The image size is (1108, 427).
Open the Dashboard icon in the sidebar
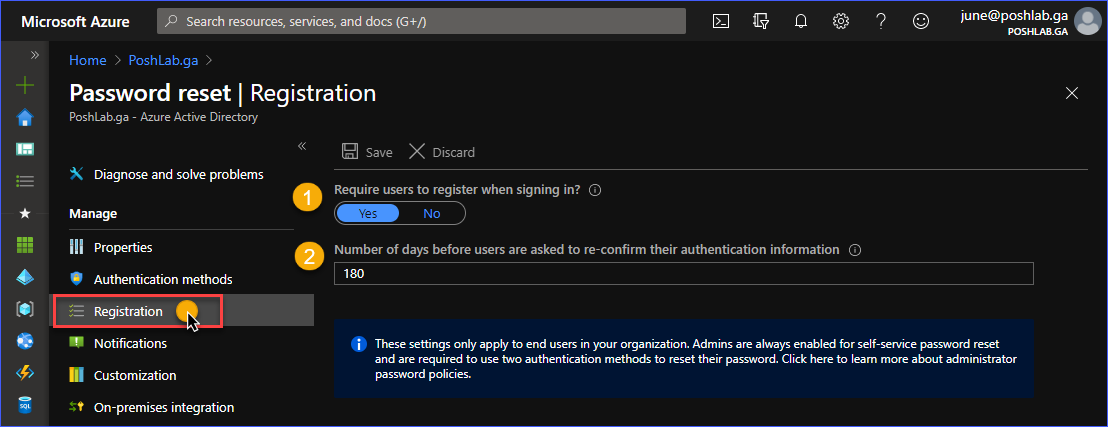point(25,149)
